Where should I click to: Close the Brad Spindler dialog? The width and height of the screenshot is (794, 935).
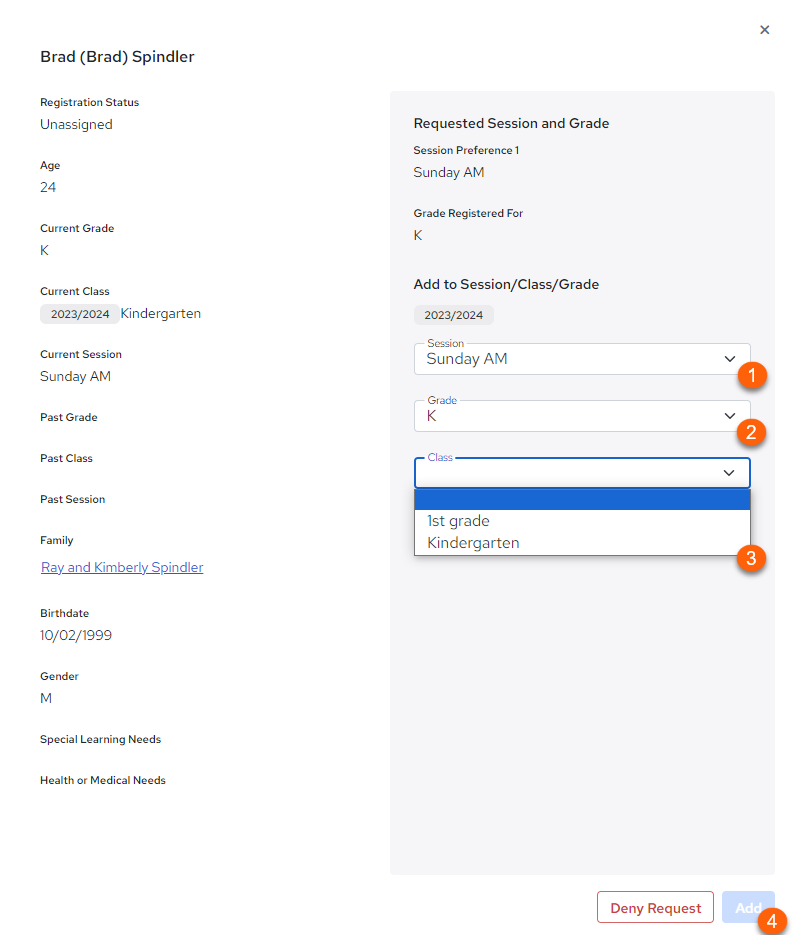tap(764, 30)
